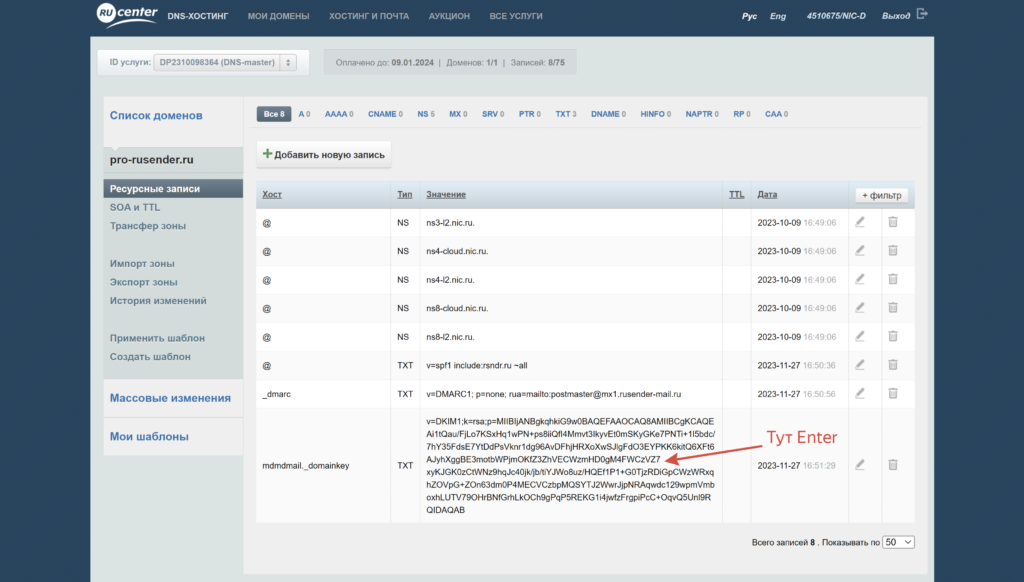Open the records-per-page 50 dropdown
This screenshot has width=1024, height=582.
point(898,542)
